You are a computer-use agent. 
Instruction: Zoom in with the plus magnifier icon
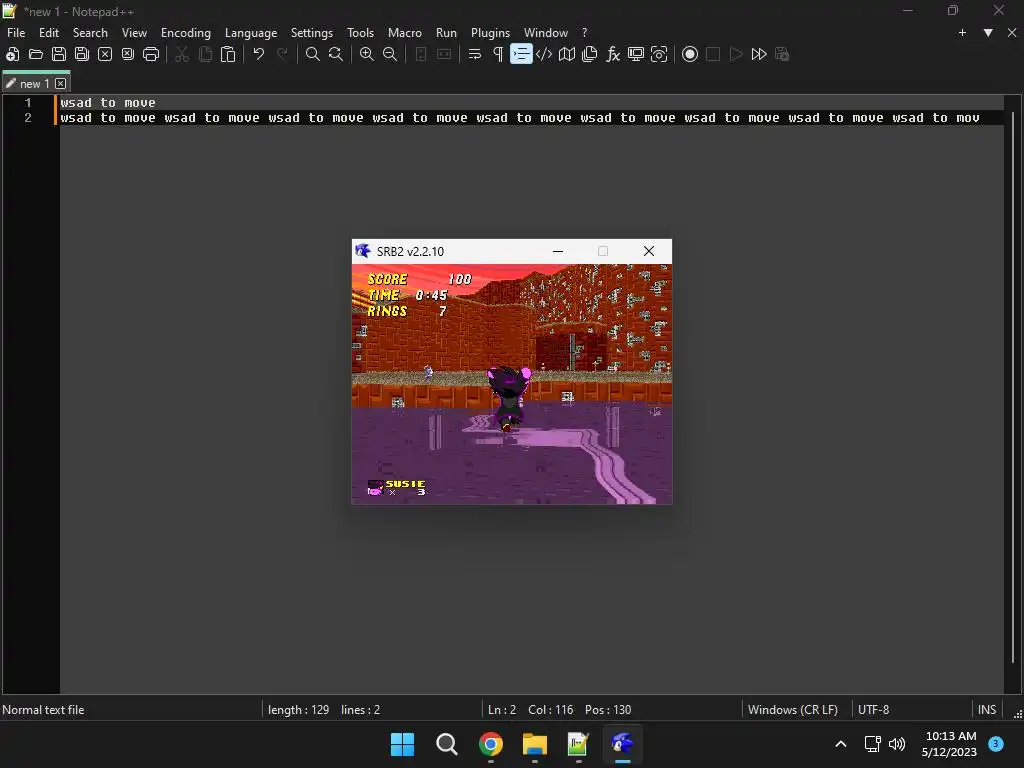click(x=366, y=54)
